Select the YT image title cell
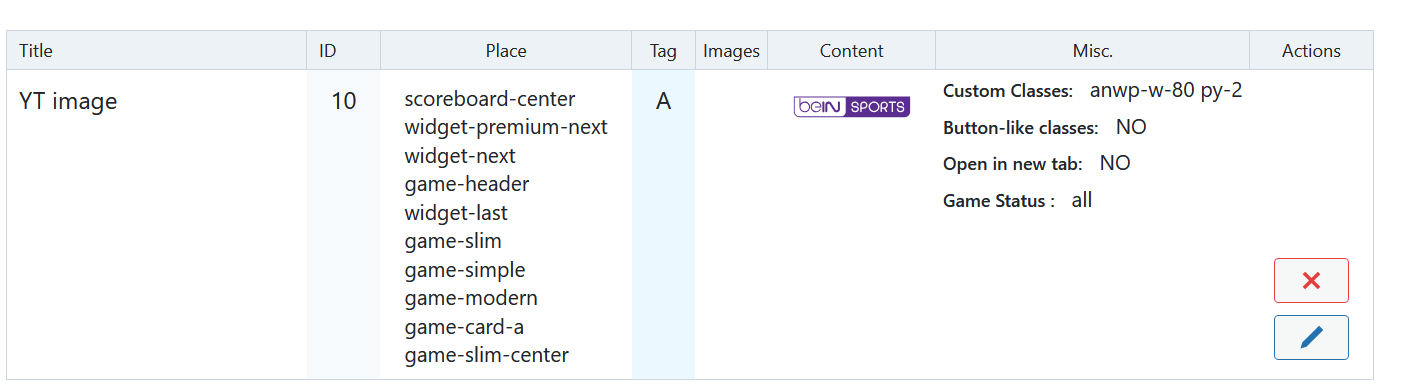The width and height of the screenshot is (1407, 391). point(68,101)
